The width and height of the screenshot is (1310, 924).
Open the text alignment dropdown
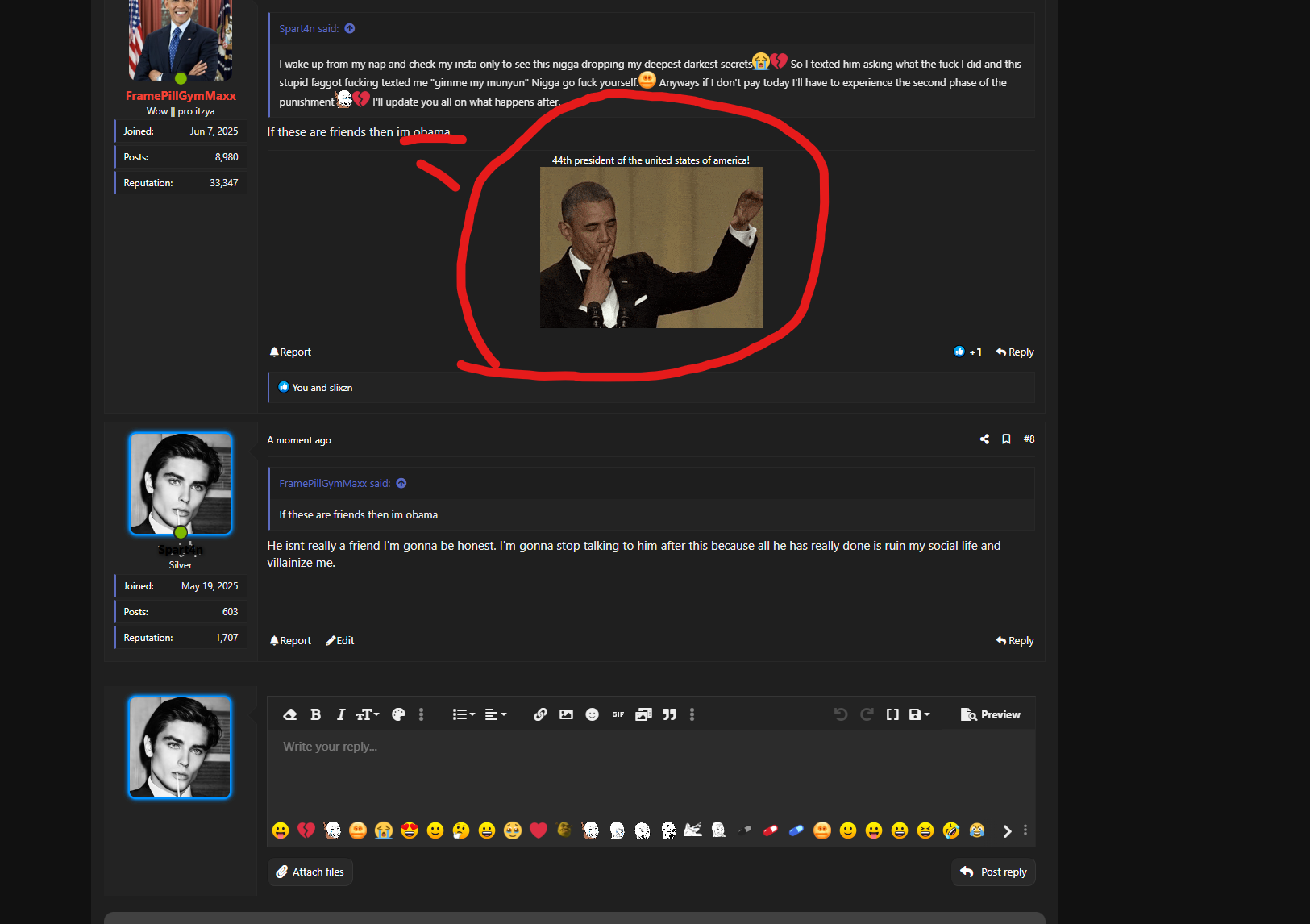pos(496,714)
